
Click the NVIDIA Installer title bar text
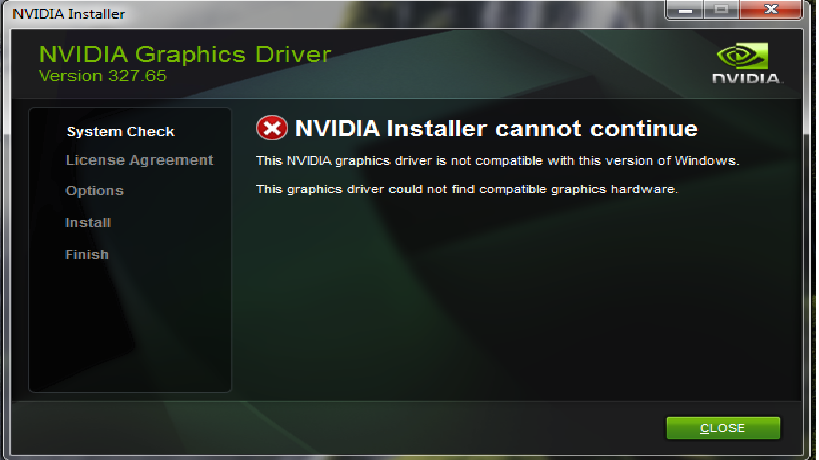point(68,14)
